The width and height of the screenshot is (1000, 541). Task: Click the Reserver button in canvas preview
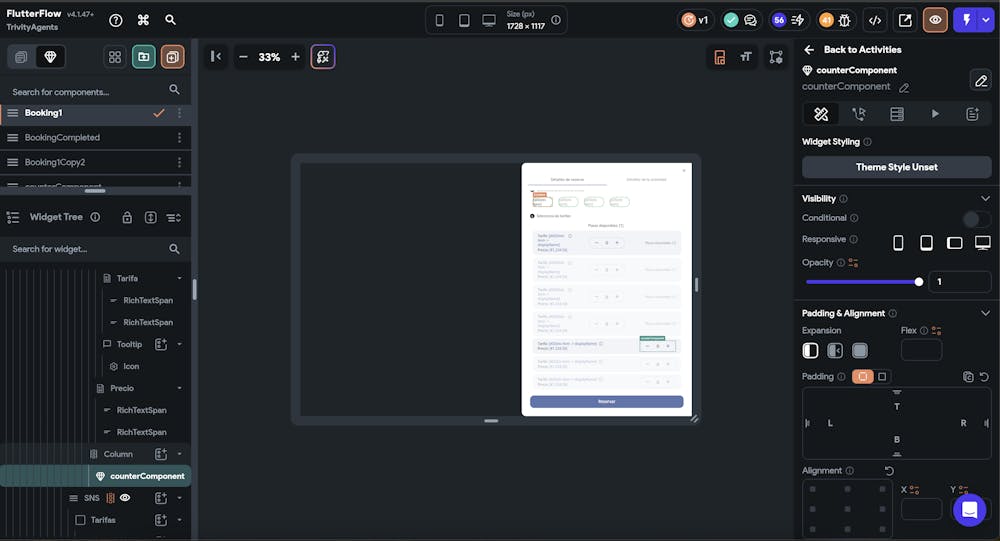pos(607,401)
